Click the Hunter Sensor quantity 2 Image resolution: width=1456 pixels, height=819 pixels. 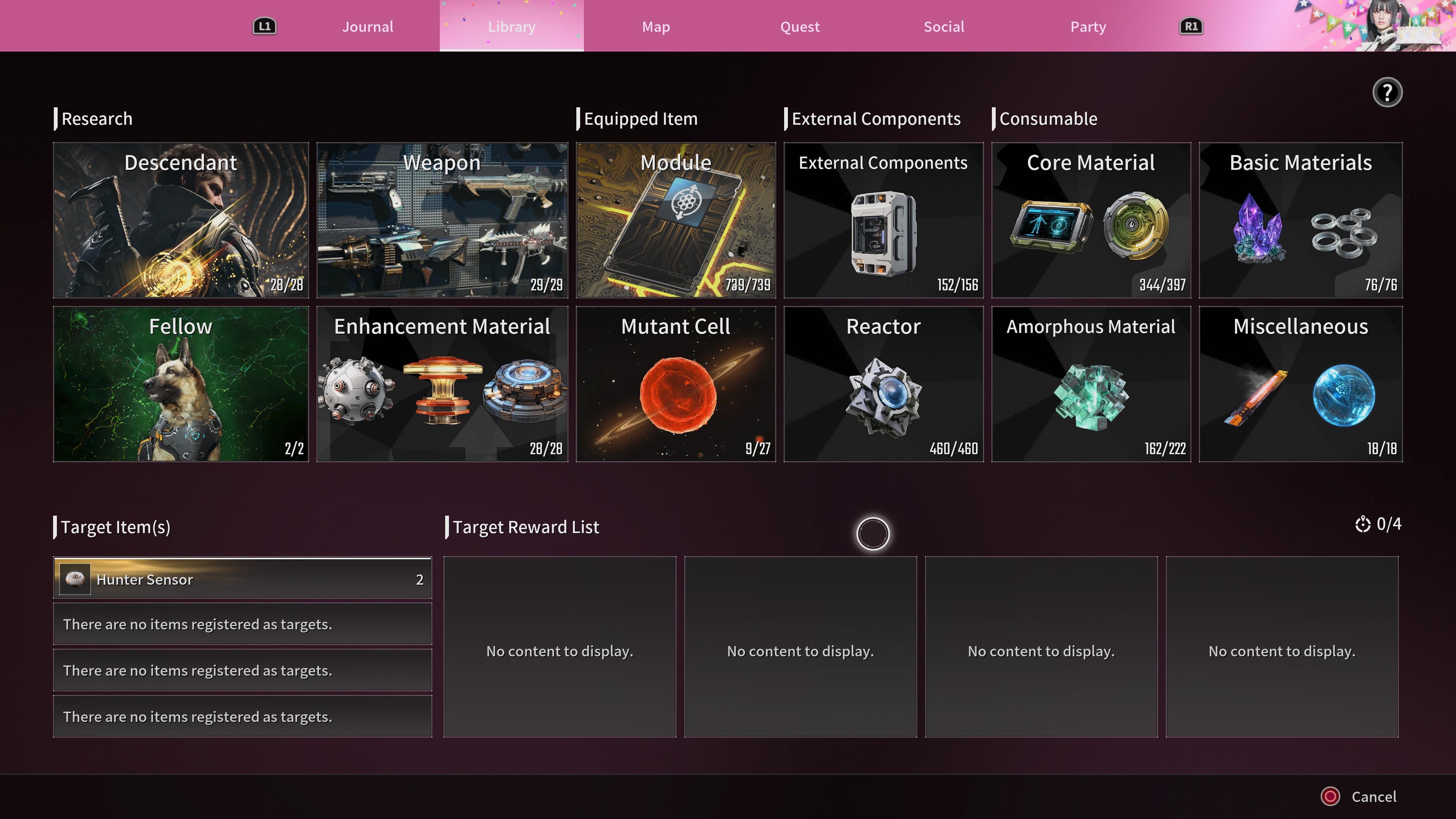click(419, 579)
